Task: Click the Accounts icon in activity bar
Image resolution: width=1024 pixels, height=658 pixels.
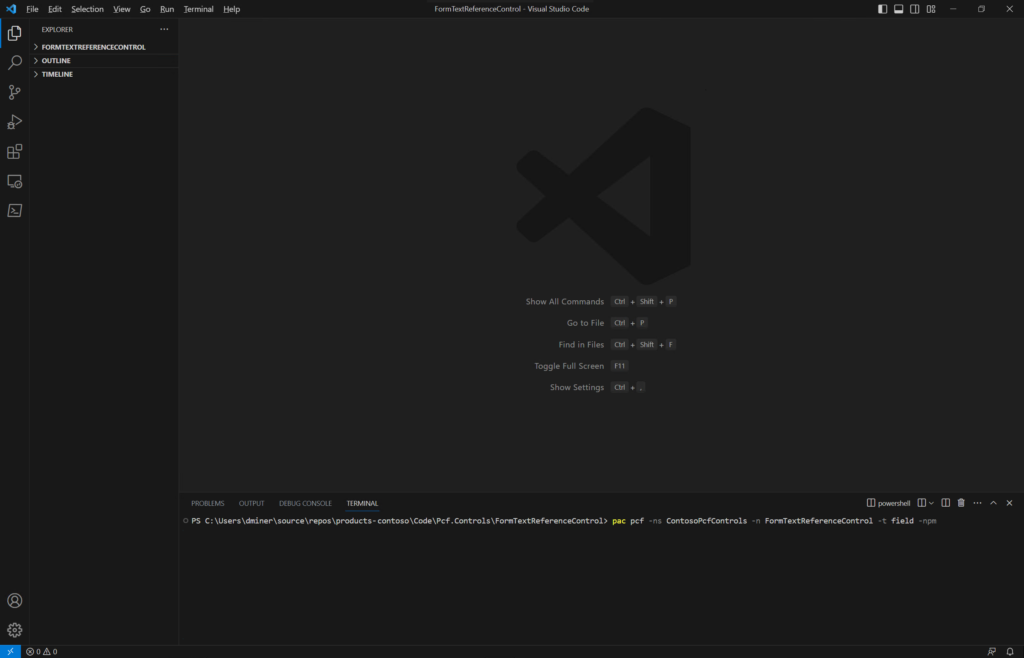Action: (14, 601)
